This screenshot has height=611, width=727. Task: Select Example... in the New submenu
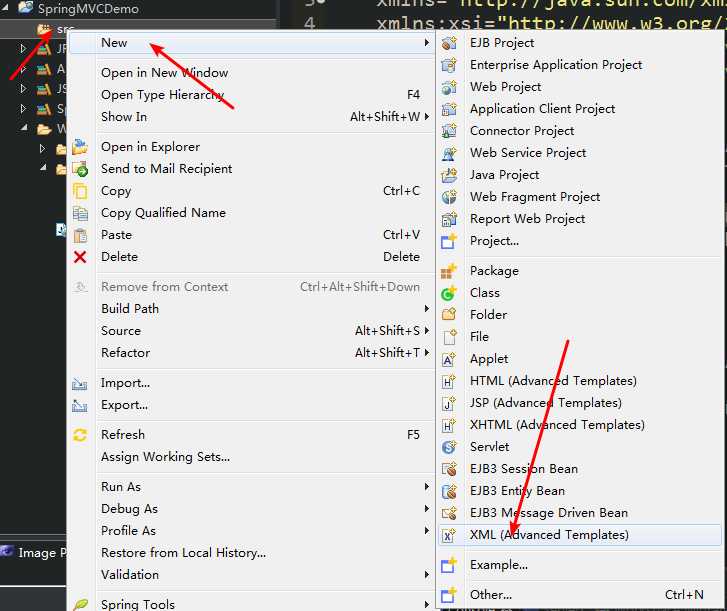tap(580, 565)
